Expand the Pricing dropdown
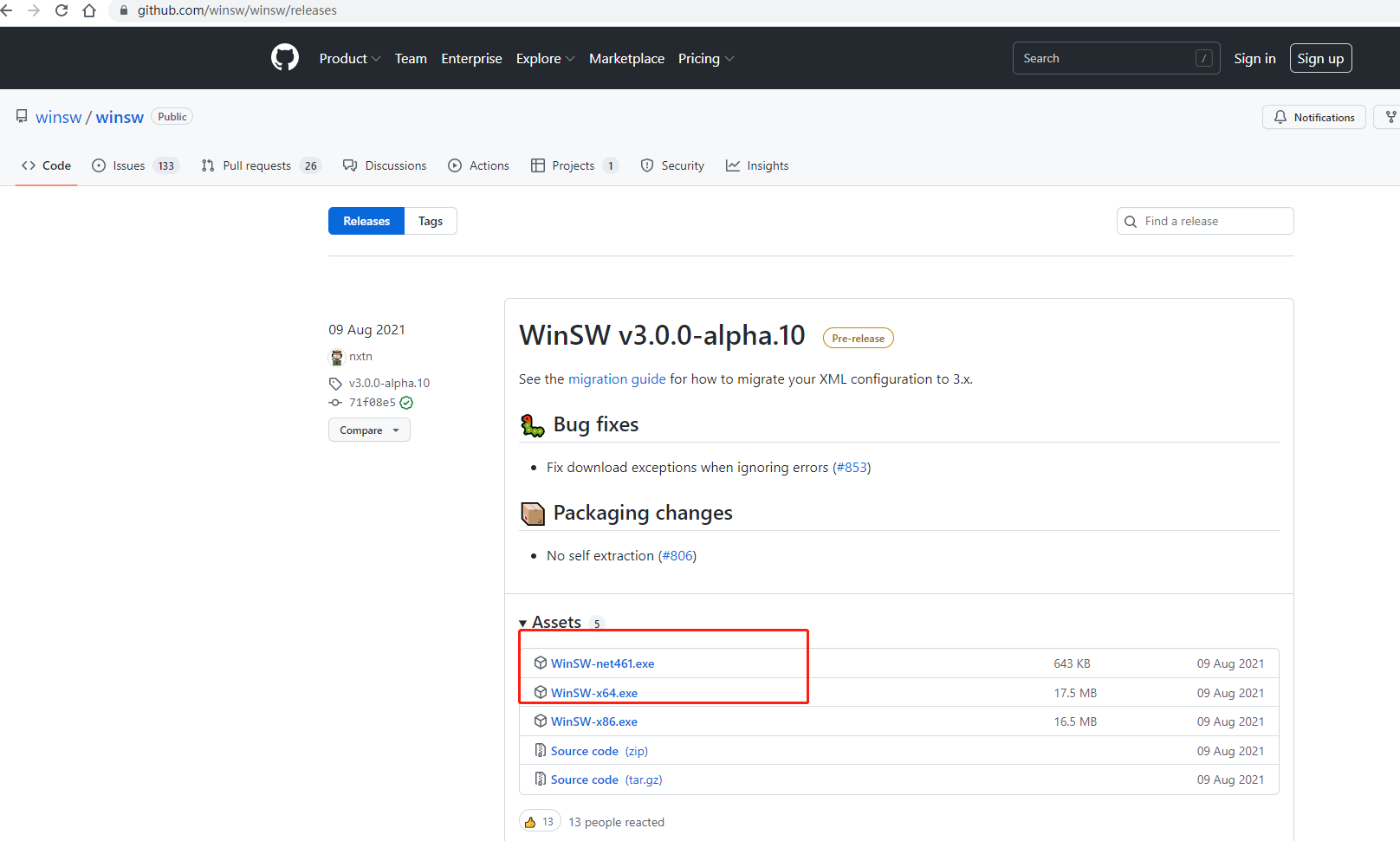The width and height of the screenshot is (1400, 841). coord(706,58)
